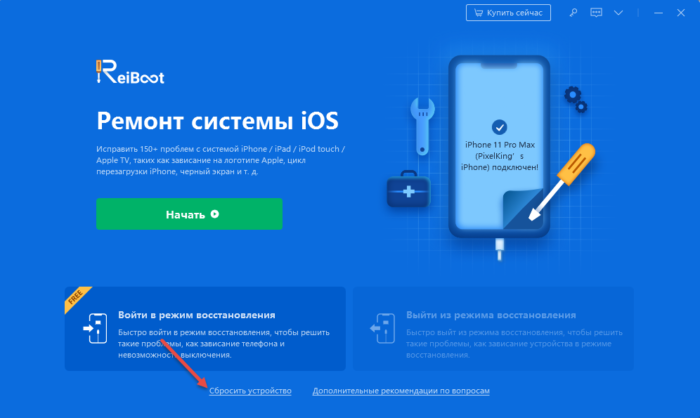
Task: Click the first aid toolbox icon
Action: click(x=408, y=189)
